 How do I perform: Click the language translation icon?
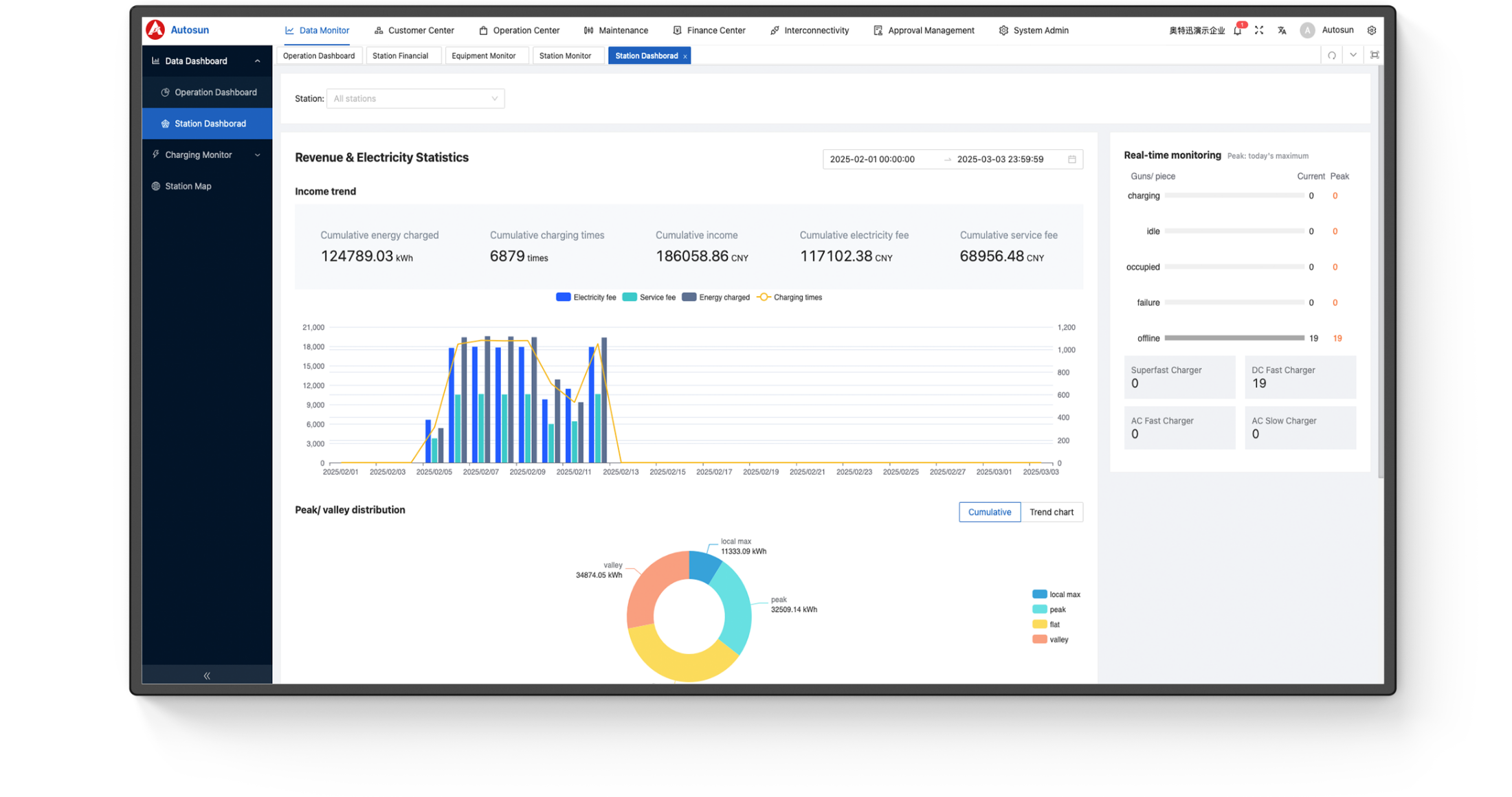[1282, 30]
